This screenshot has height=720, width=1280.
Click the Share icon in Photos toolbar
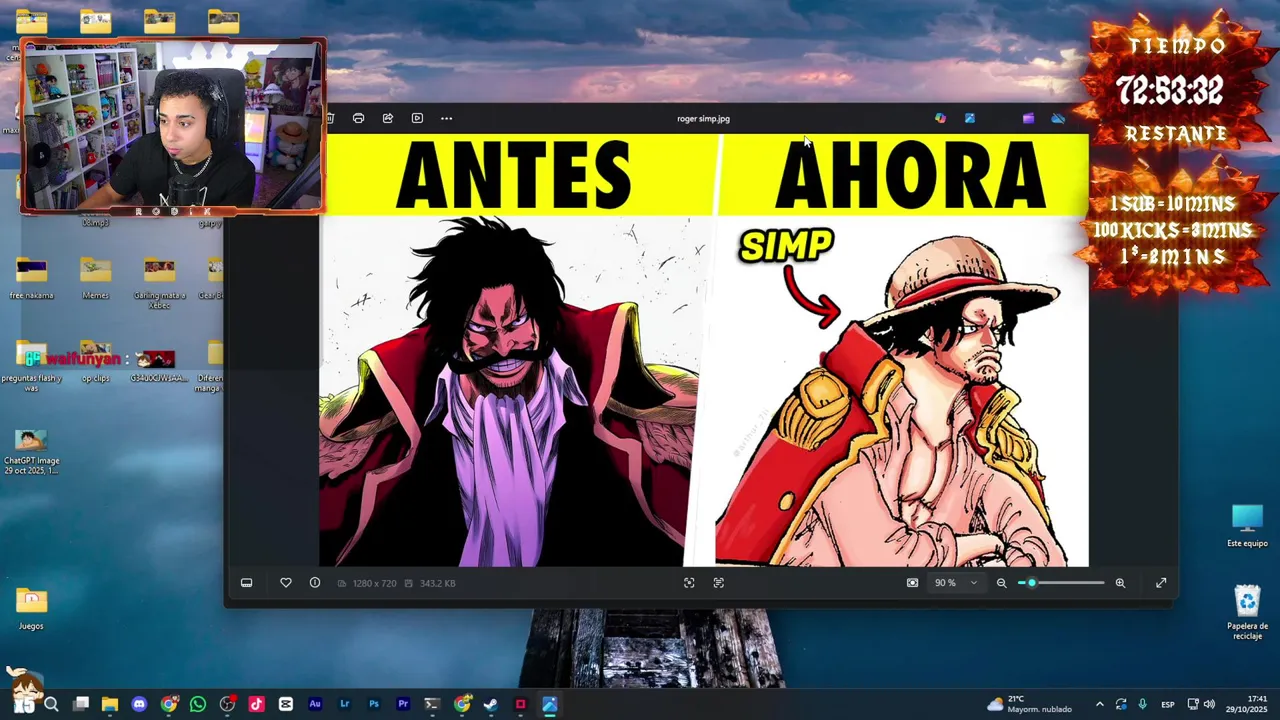pyautogui.click(x=388, y=118)
